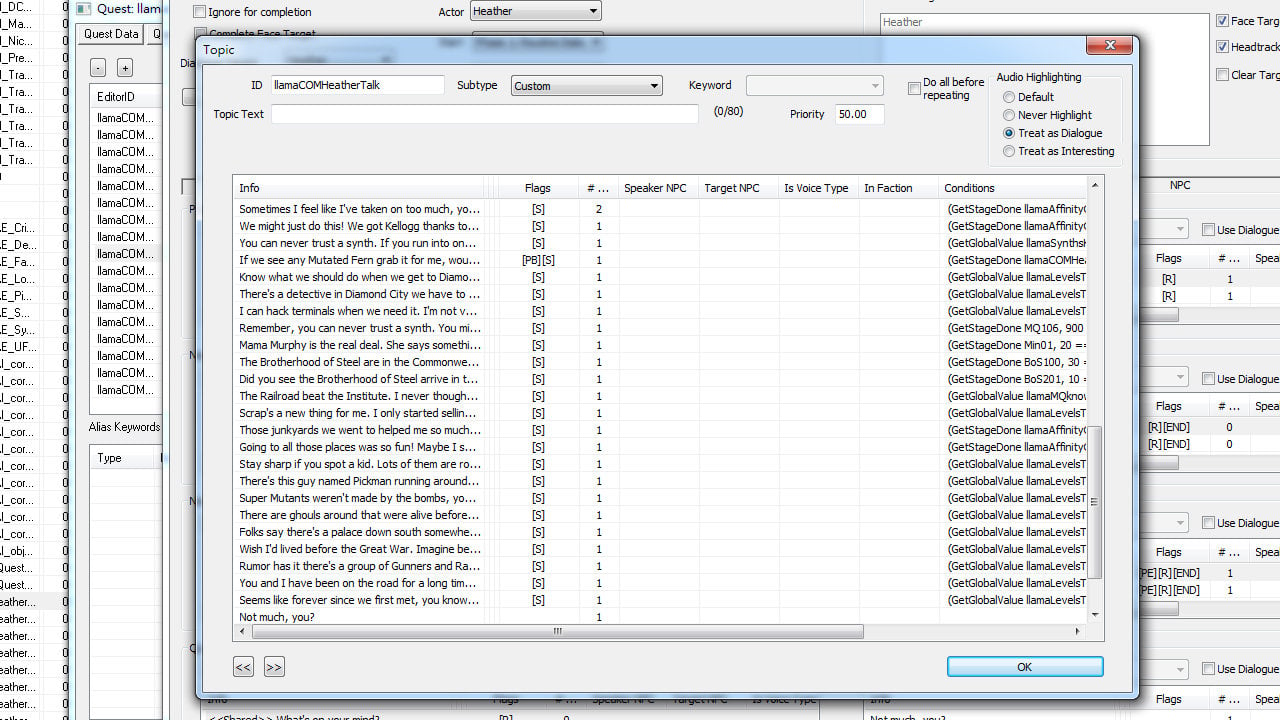Click the plus button in the Quest window

tap(125, 68)
